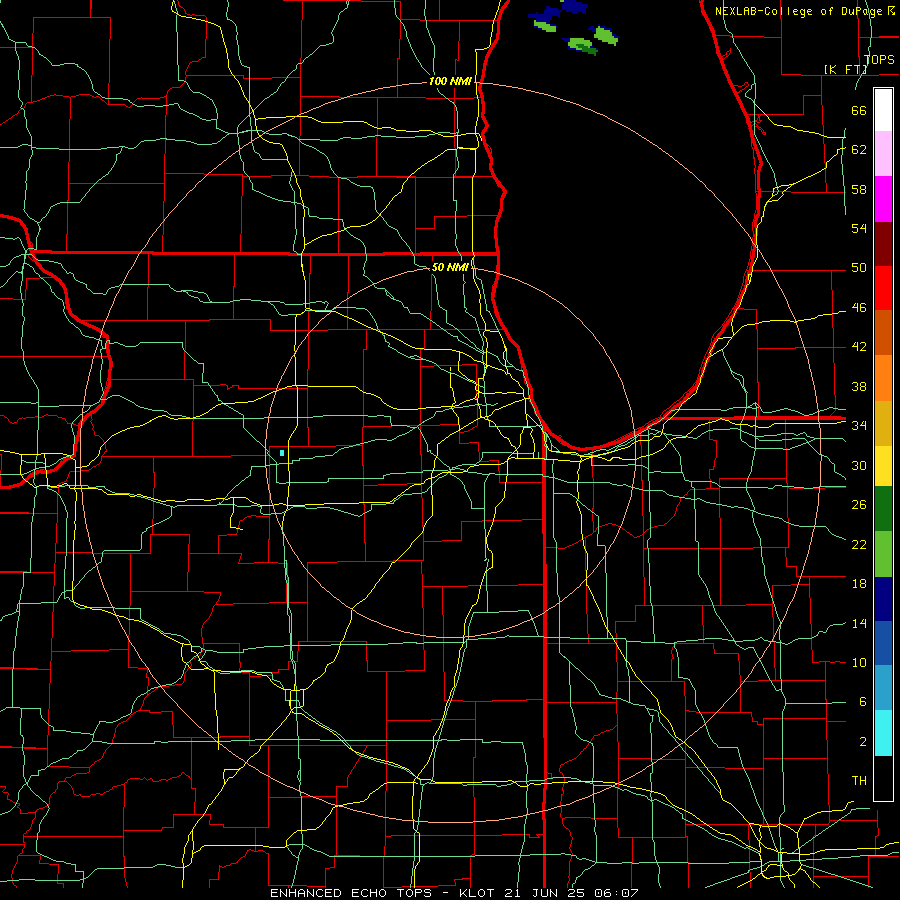Click the black TH threshold legend band
Viewport: 900px width, 900px height.
(883, 777)
